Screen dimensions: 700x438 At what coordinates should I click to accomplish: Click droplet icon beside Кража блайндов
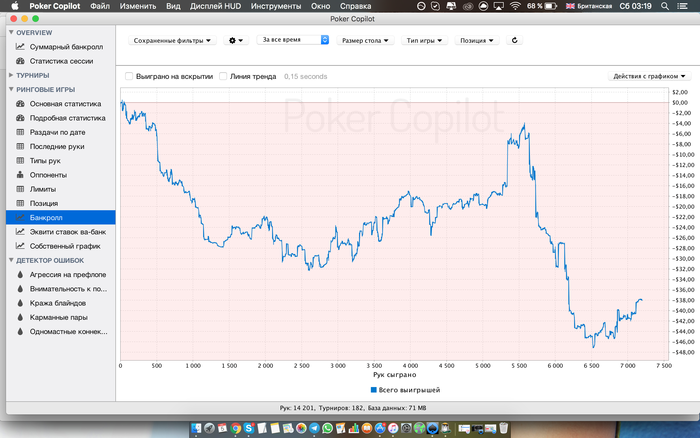click(x=20, y=303)
